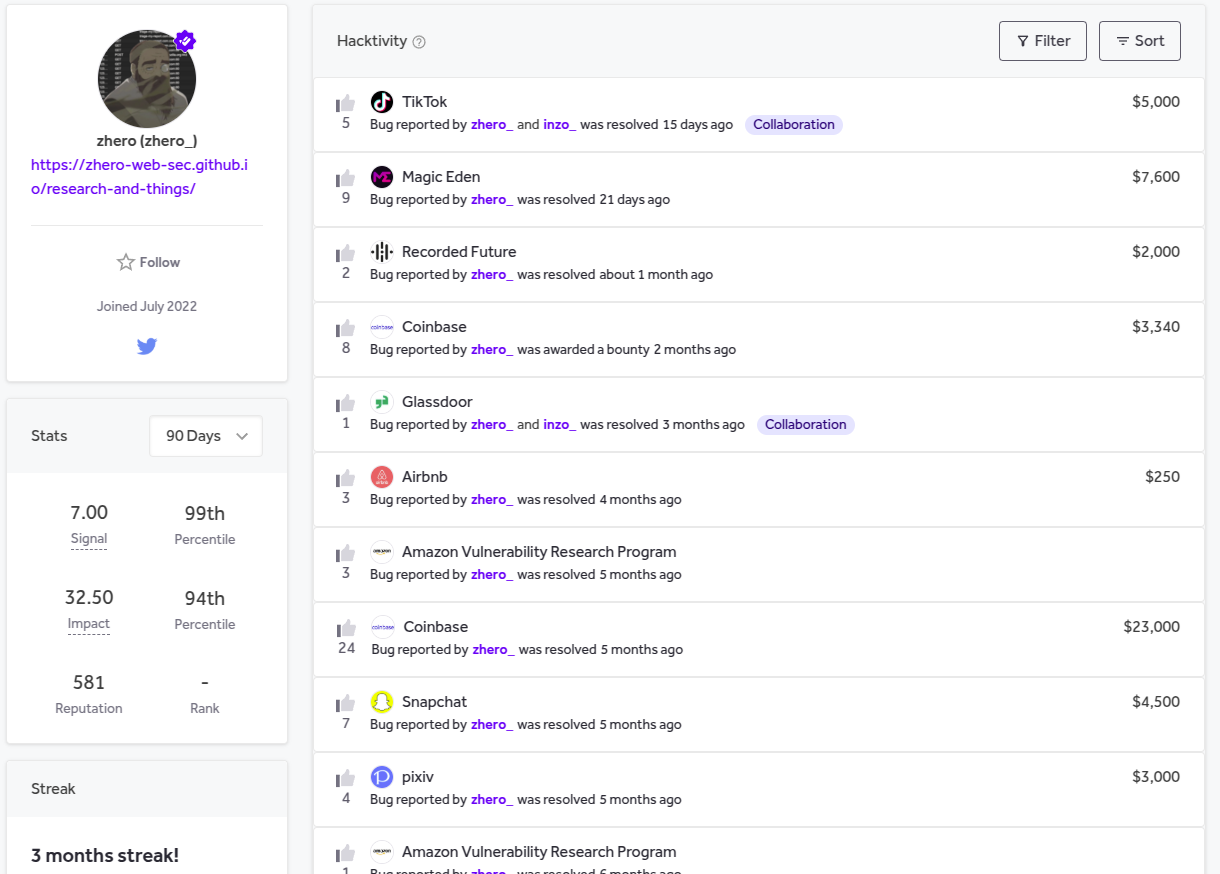Open the first Amazon Vulnerability Research Program link
The height and width of the screenshot is (874, 1220).
click(x=539, y=552)
